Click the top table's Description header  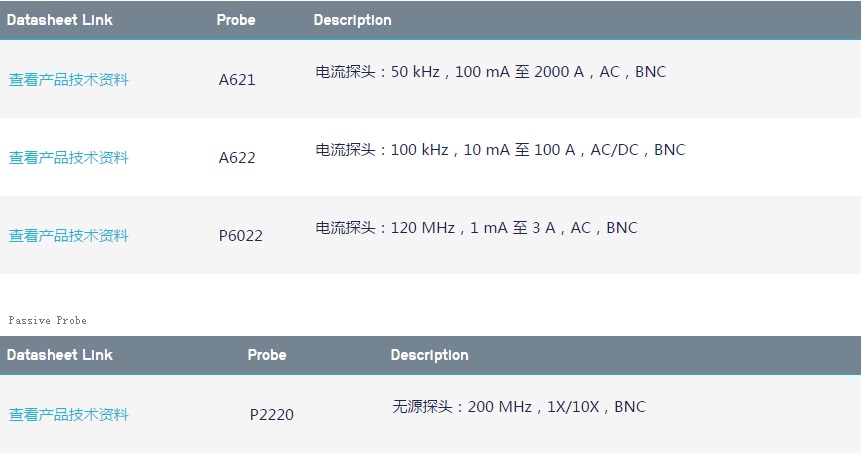coord(353,20)
